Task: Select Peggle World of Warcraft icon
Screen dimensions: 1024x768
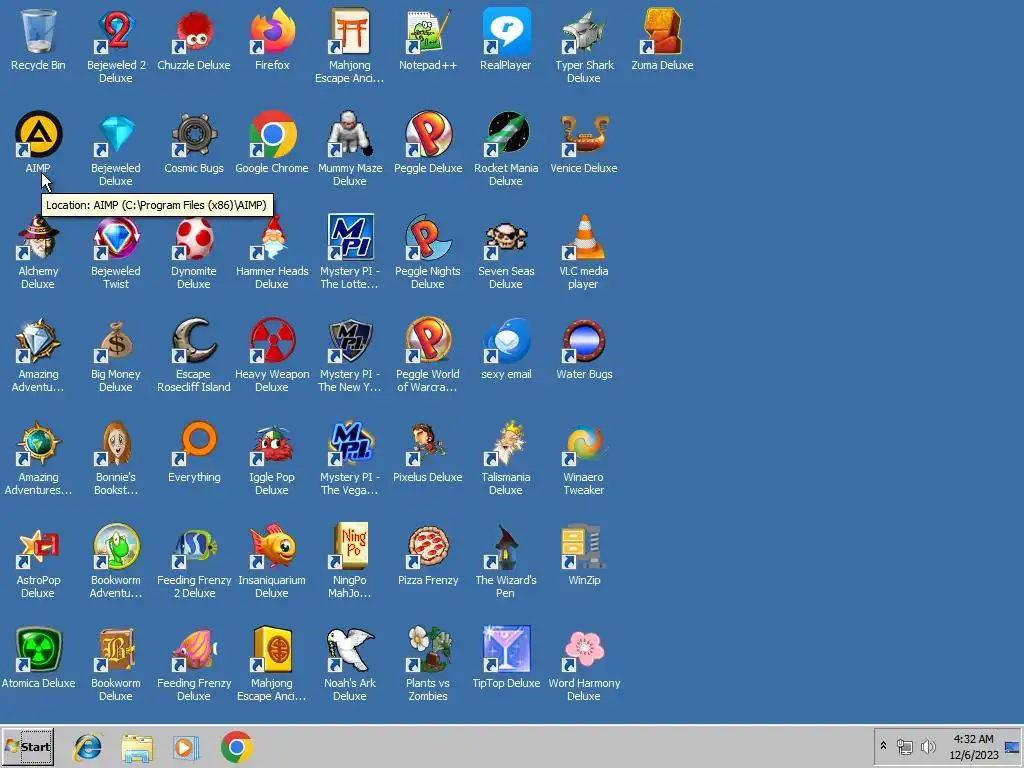Action: coord(428,341)
